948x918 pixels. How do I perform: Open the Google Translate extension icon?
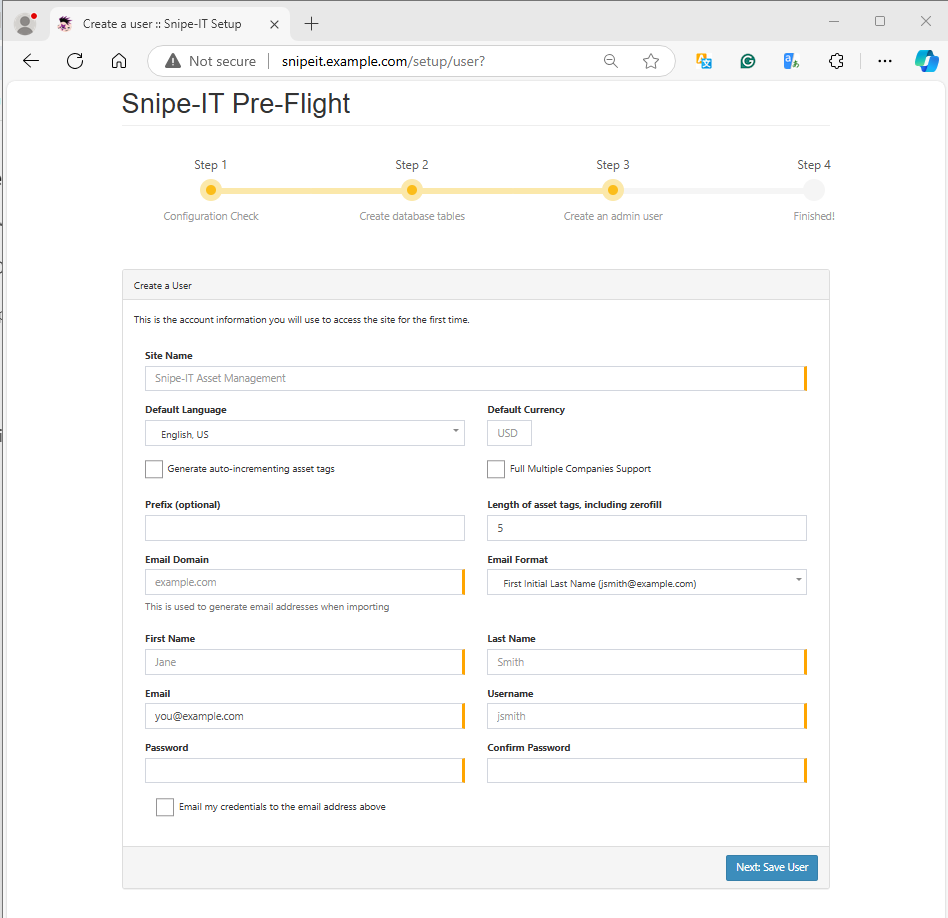click(791, 61)
